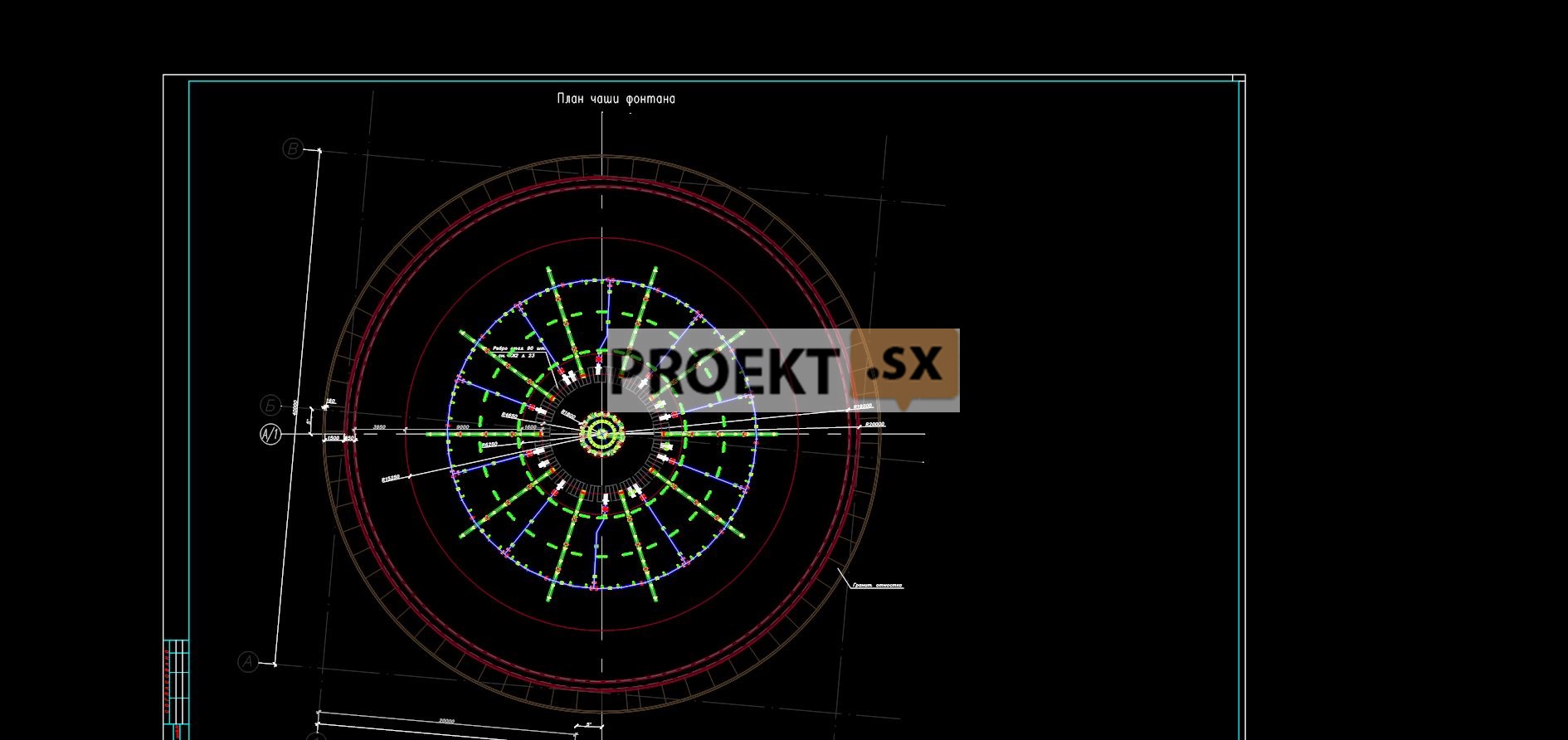This screenshot has width=1568, height=740.
Task: Click the "20000" dimension at bottom
Action: (x=446, y=721)
